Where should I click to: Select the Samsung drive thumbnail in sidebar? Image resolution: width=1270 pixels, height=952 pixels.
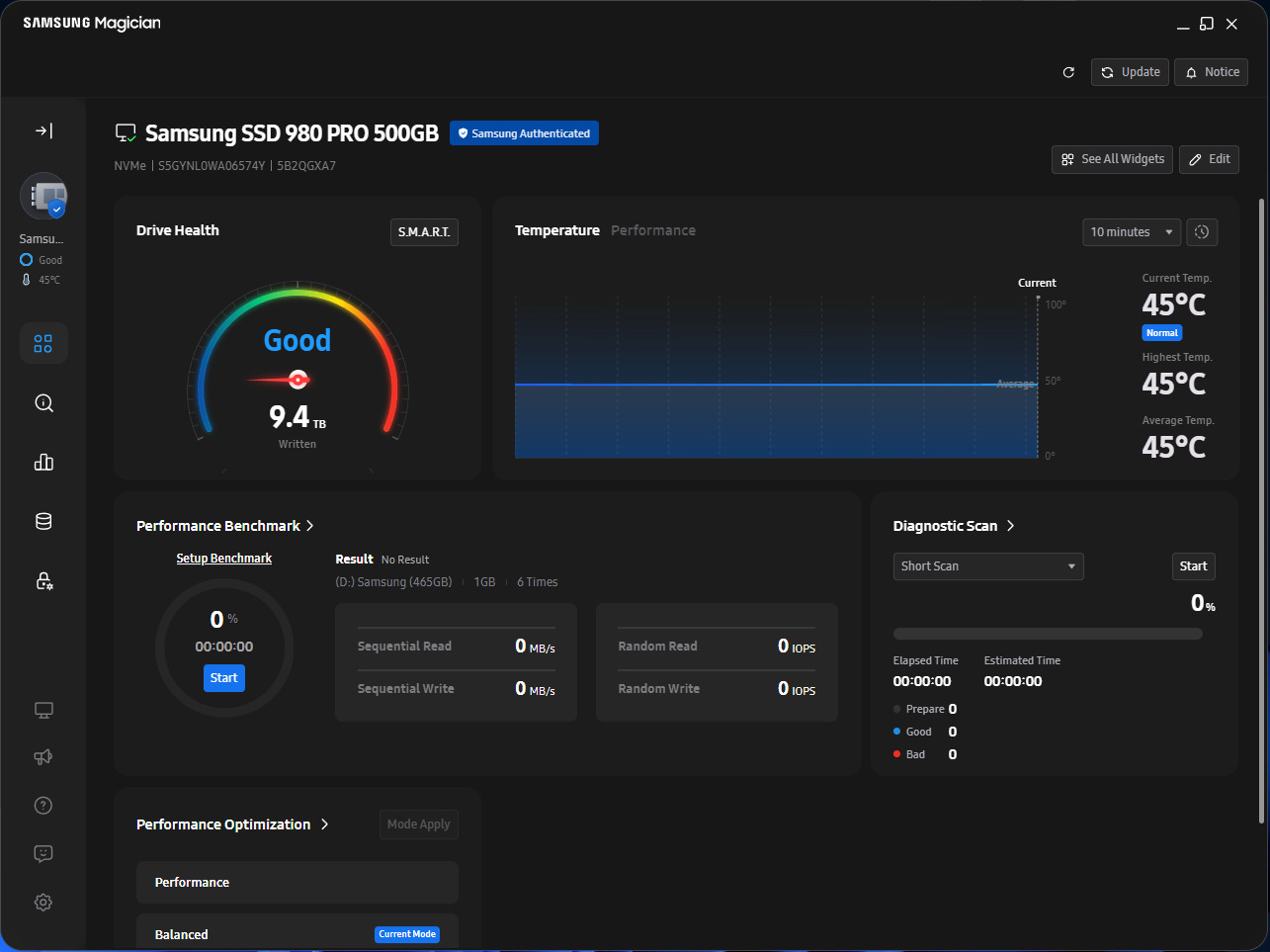click(43, 196)
